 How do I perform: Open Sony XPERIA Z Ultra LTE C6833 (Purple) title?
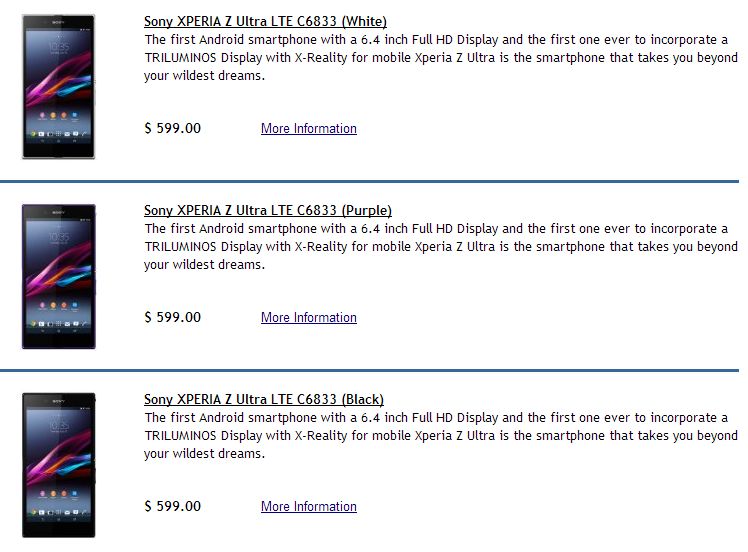(x=267, y=210)
